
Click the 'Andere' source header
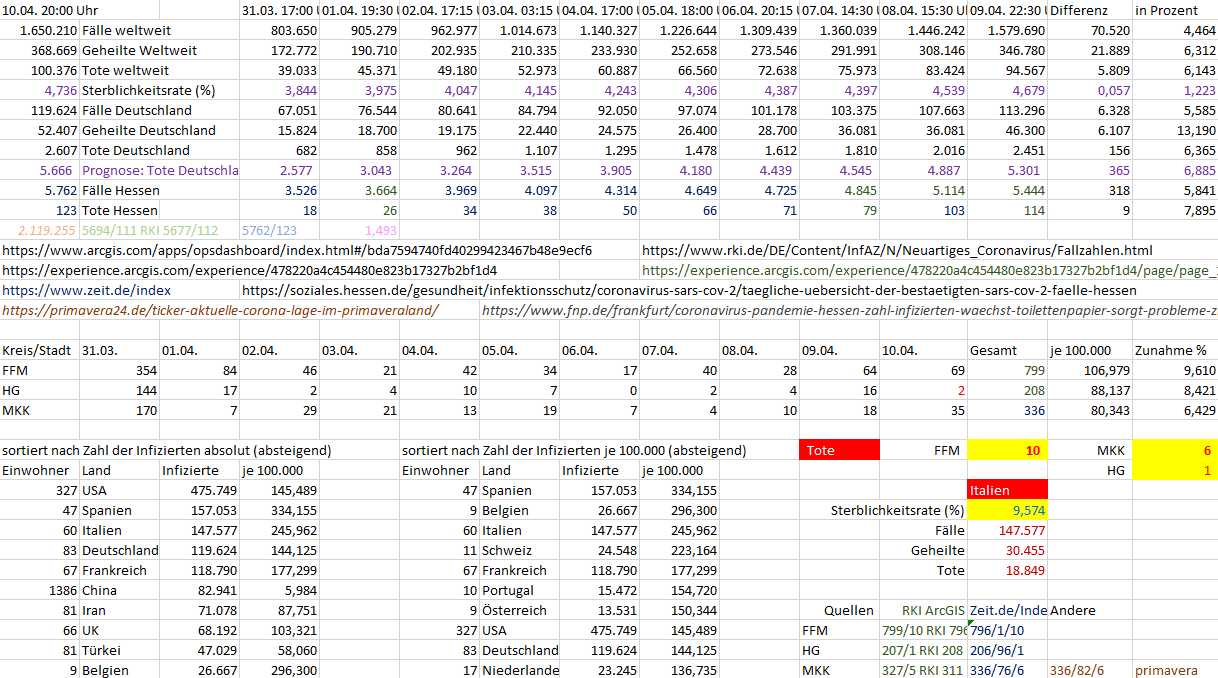coord(1073,610)
